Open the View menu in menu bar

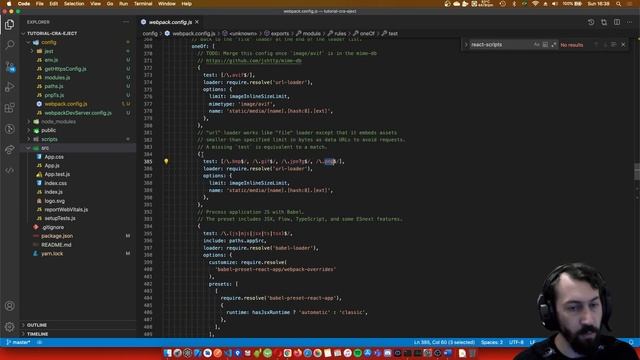point(95,4)
